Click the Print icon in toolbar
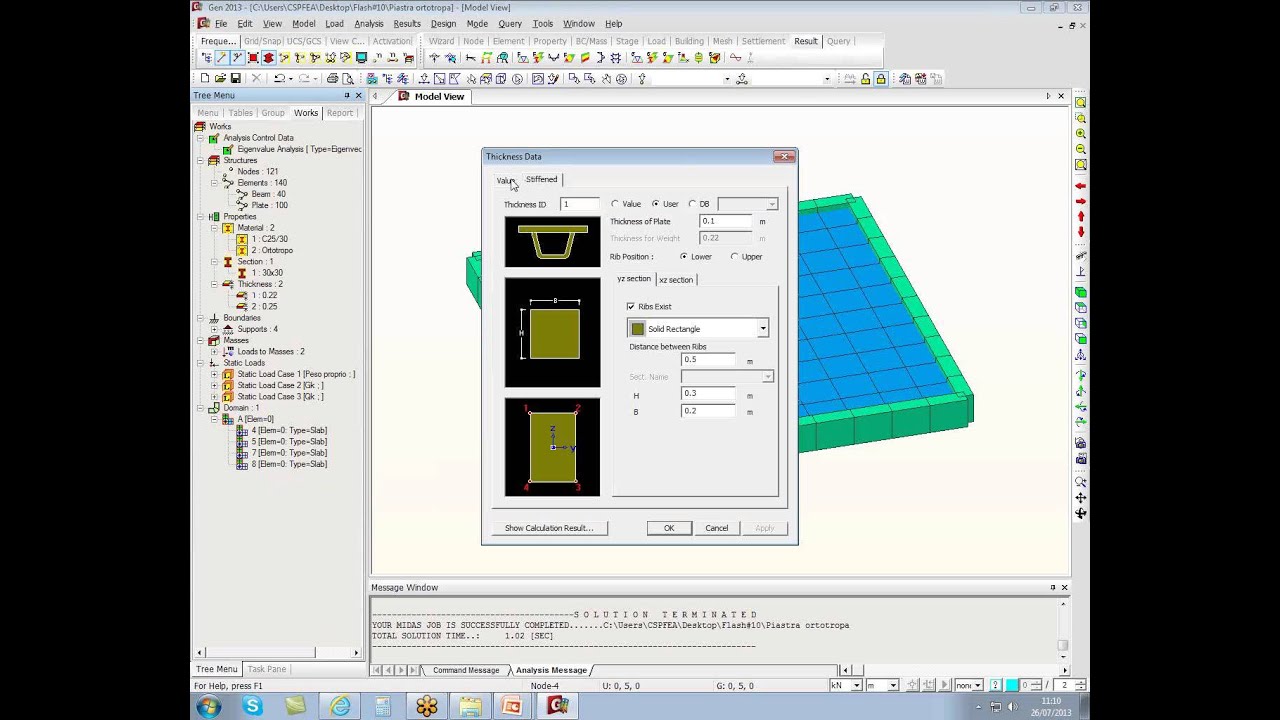The height and width of the screenshot is (720, 1280). (332, 78)
